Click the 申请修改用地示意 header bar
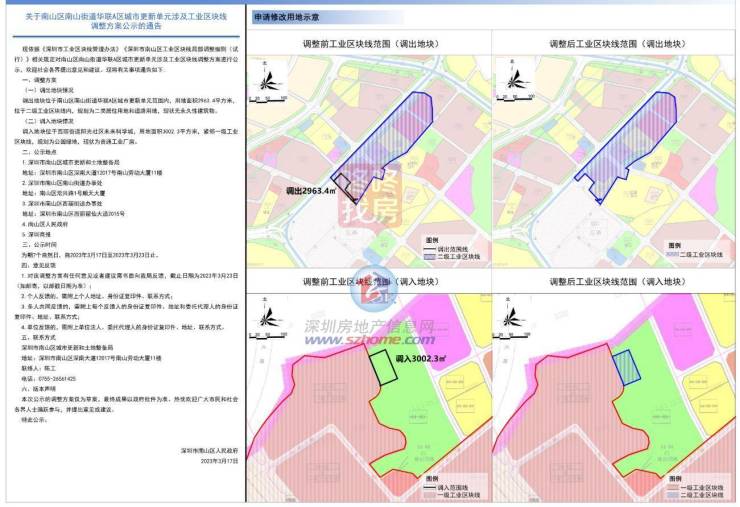The height and width of the screenshot is (507, 740). (328, 17)
